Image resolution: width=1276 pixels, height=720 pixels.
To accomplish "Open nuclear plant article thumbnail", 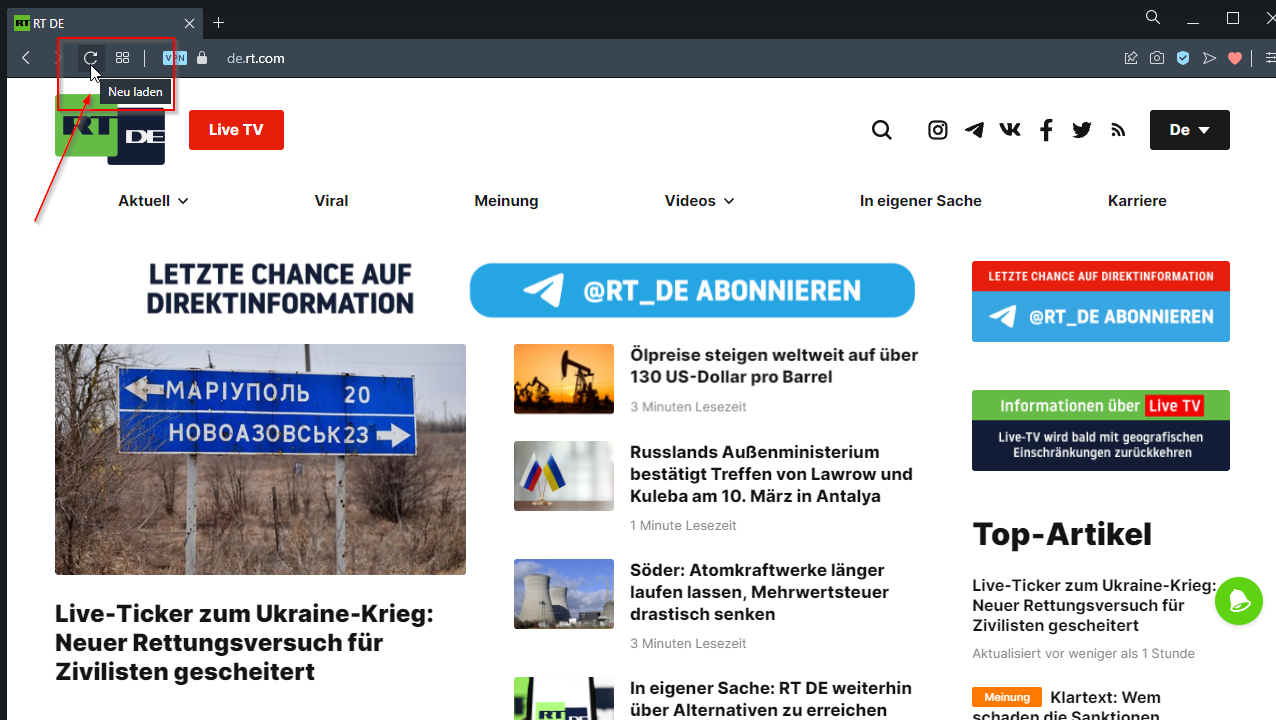I will [564, 594].
